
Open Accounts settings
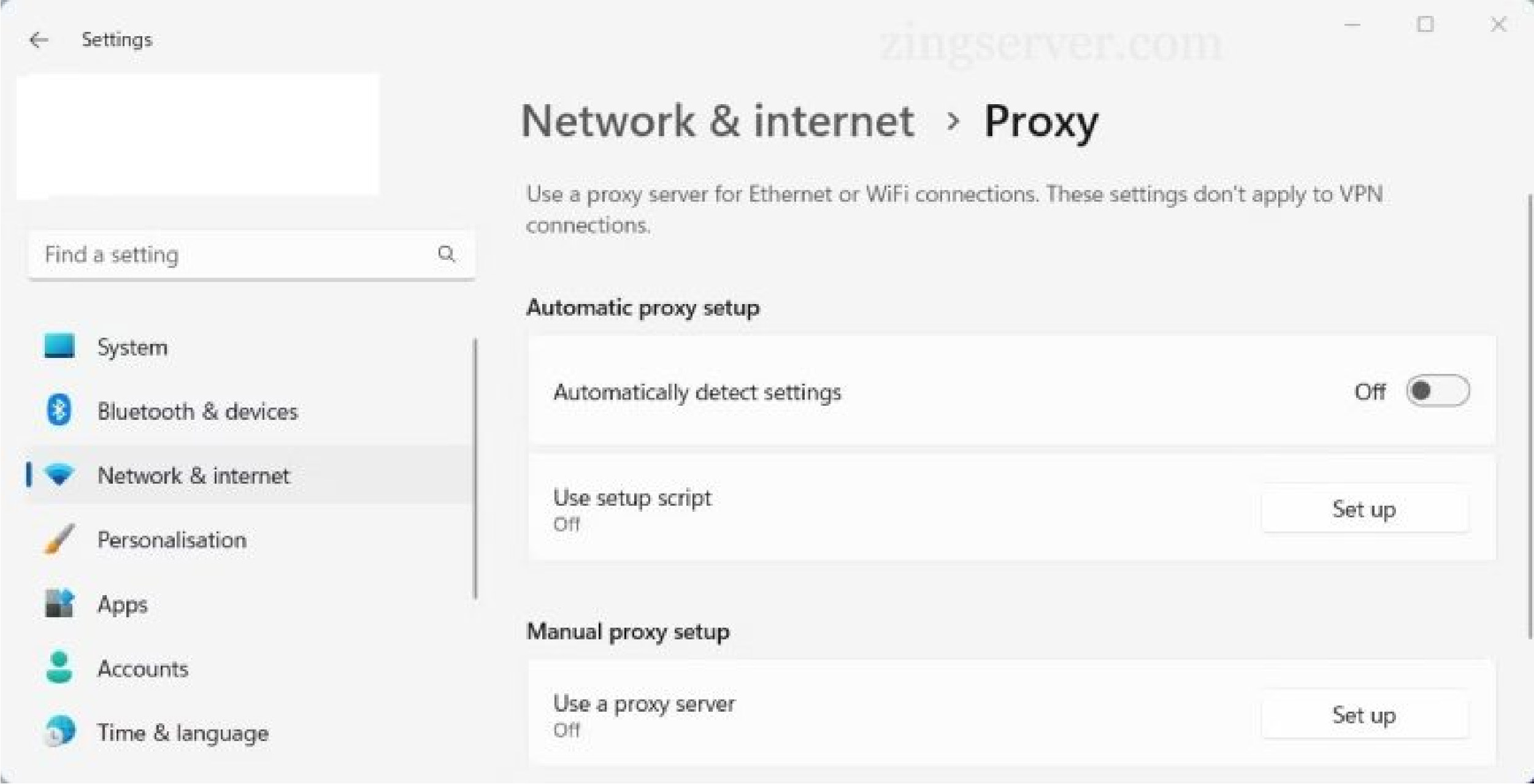coord(143,669)
